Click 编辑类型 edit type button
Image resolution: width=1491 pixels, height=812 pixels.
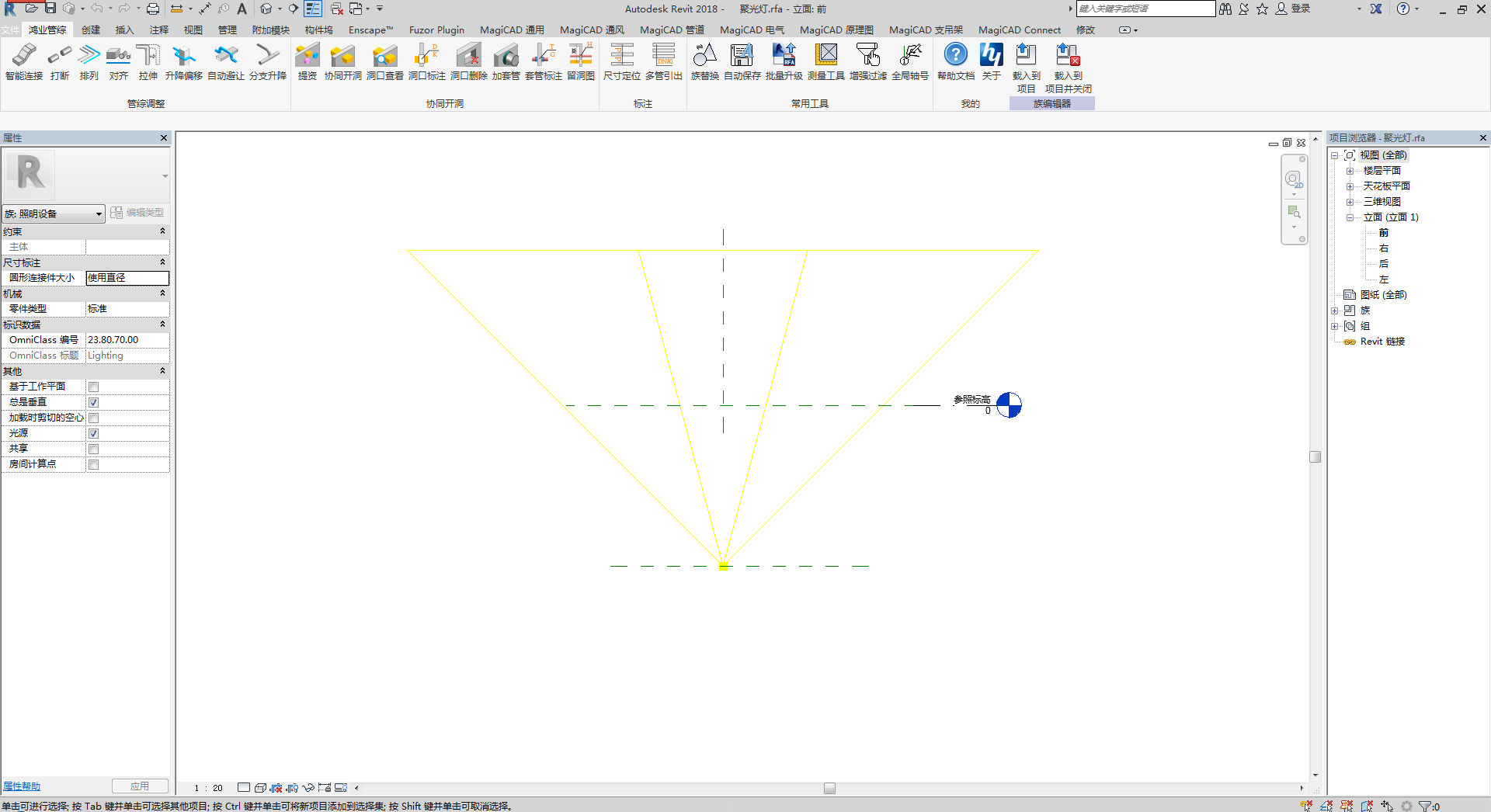[x=137, y=213]
